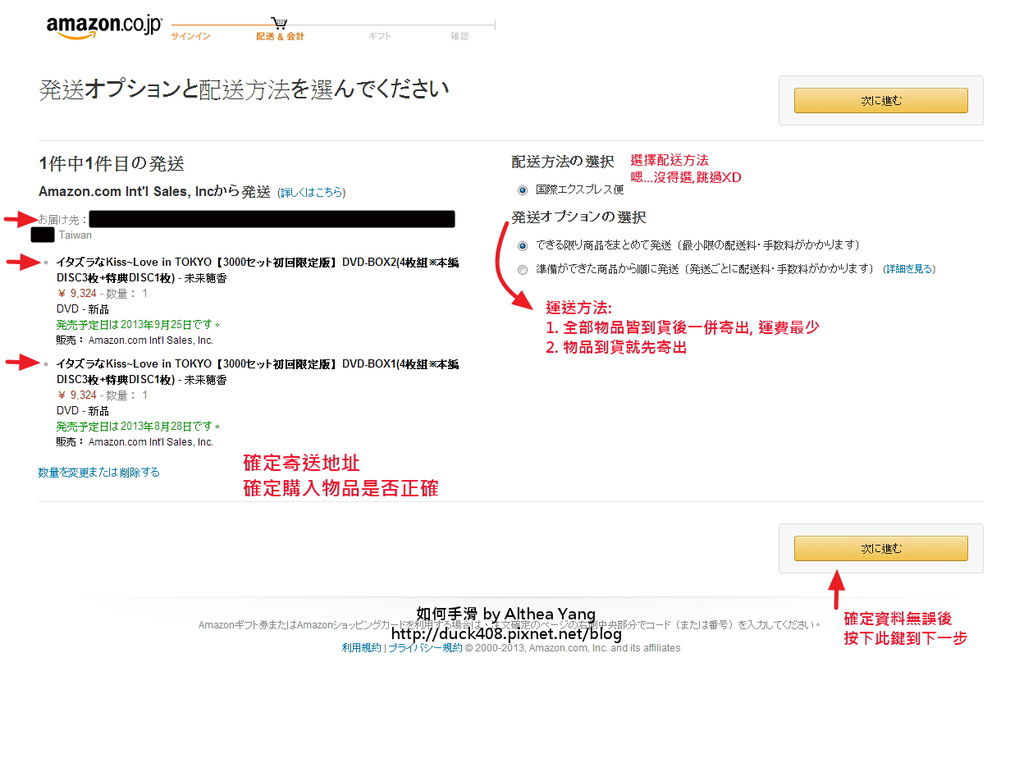Click Amazon.com Int'l Sales, Incから発送 text
This screenshot has height=772, width=1024.
[154, 191]
